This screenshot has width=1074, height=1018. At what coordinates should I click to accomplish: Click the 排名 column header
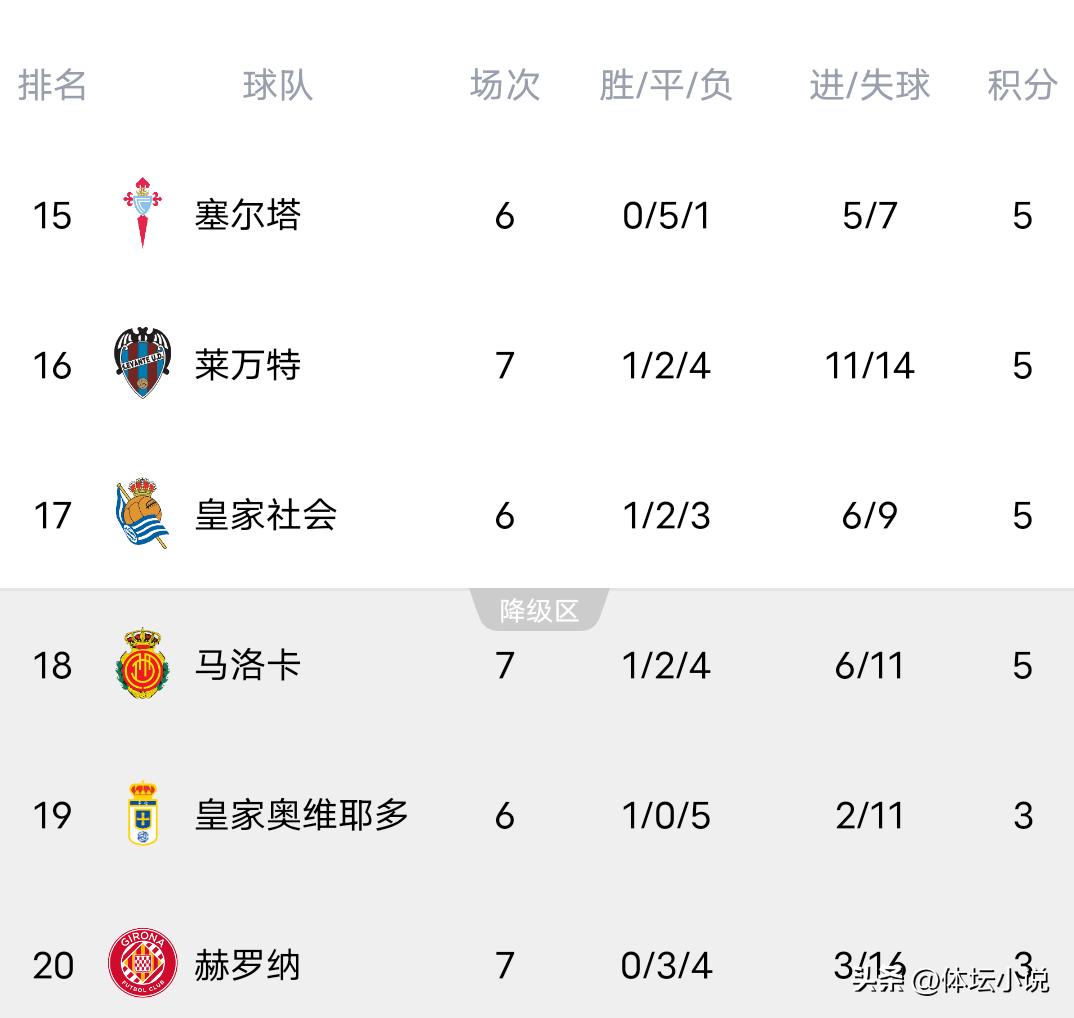tap(53, 86)
